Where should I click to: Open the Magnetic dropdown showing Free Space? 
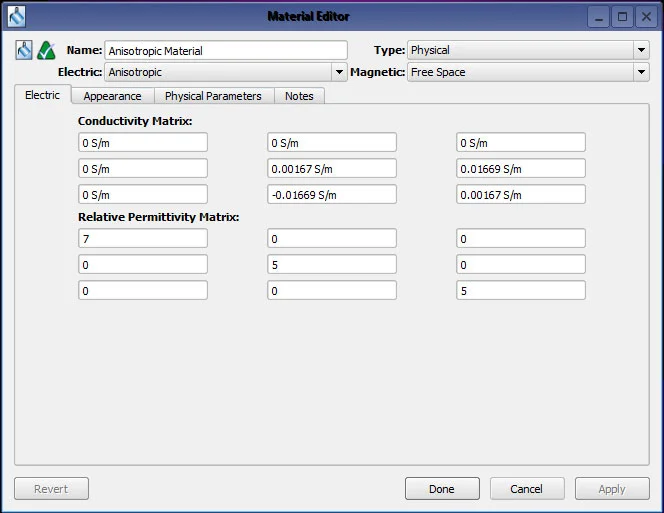[x=528, y=72]
